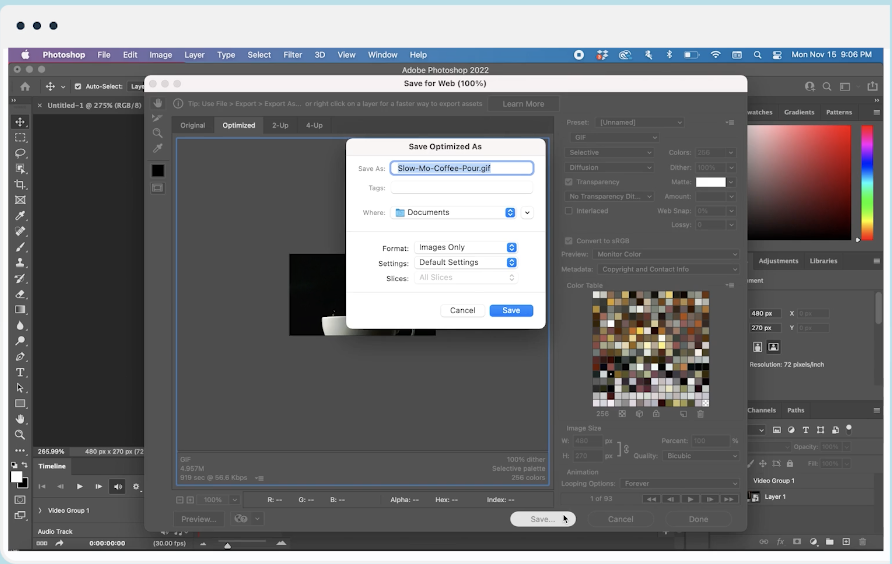Click Delete layer trash icon in Layers panel
The height and width of the screenshot is (564, 892).
pos(862,542)
